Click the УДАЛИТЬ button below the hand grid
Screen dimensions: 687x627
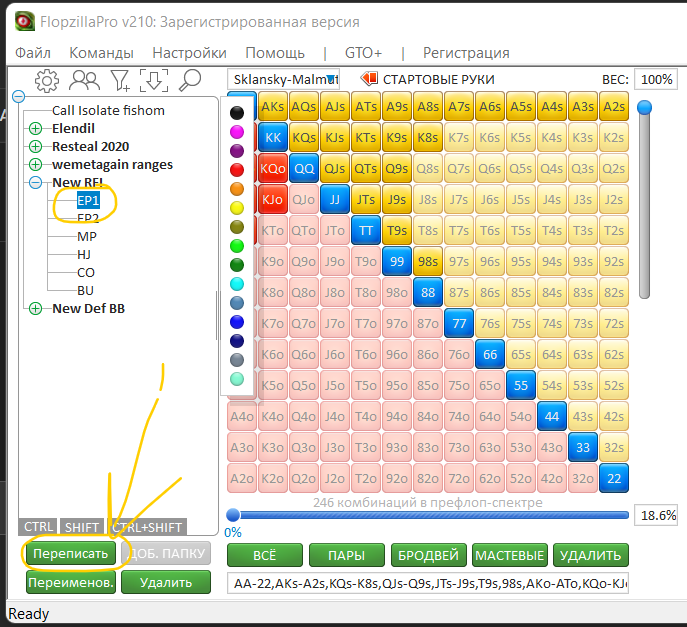click(x=591, y=555)
